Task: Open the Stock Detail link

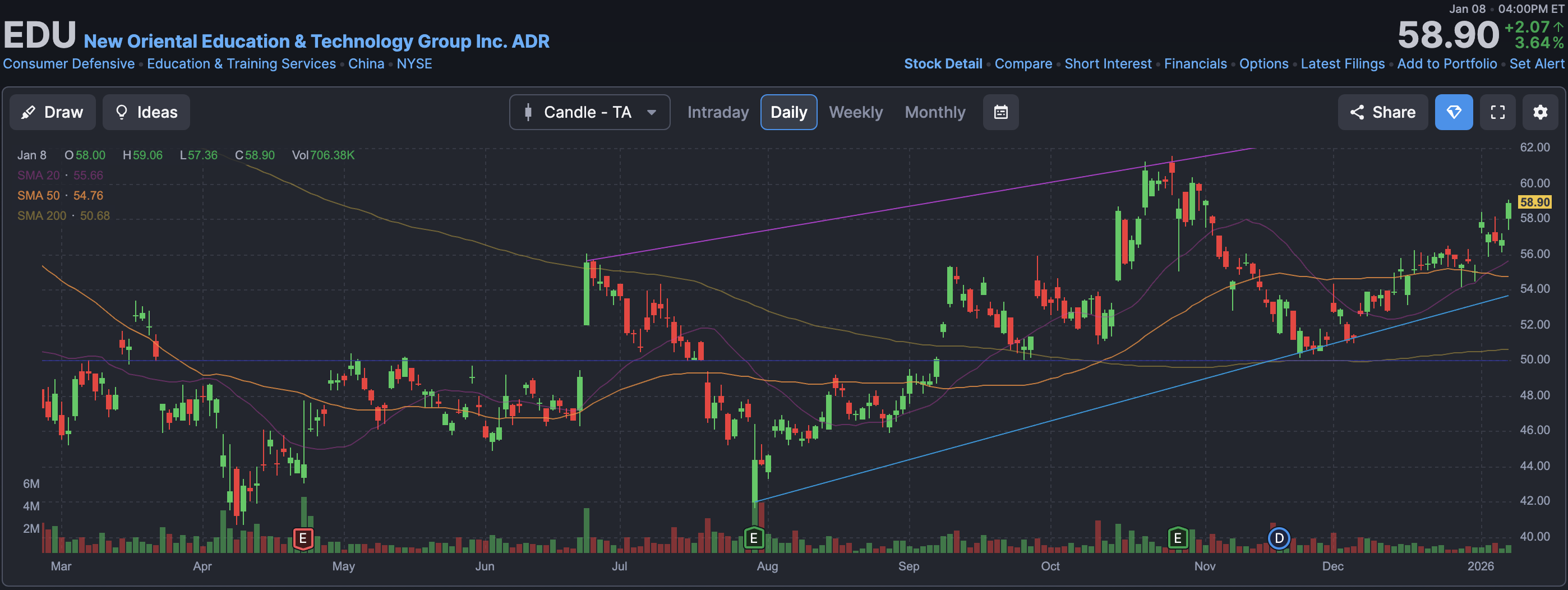Action: pos(943,64)
